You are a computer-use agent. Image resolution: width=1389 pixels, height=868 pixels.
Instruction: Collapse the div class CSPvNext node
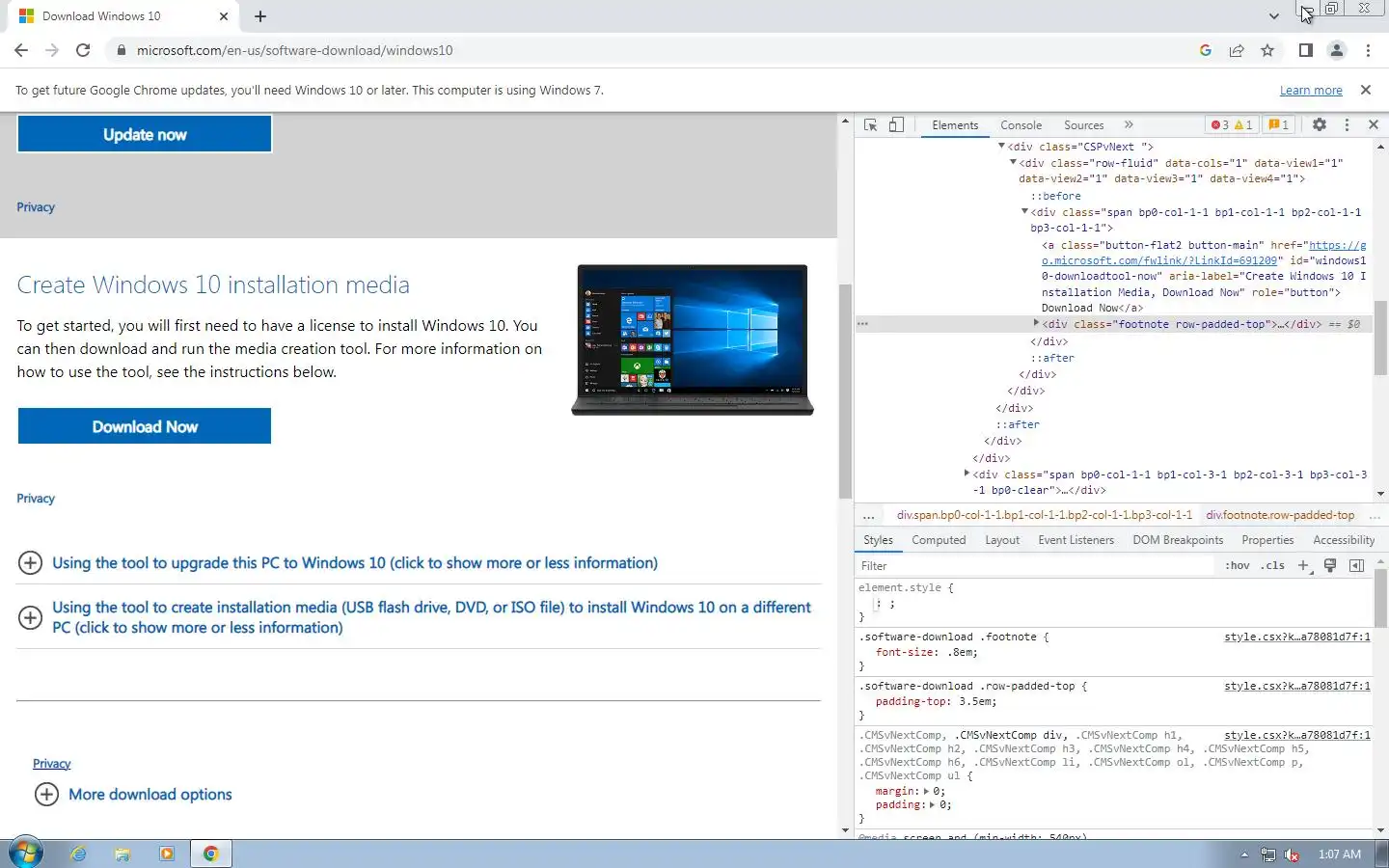[x=1001, y=147]
